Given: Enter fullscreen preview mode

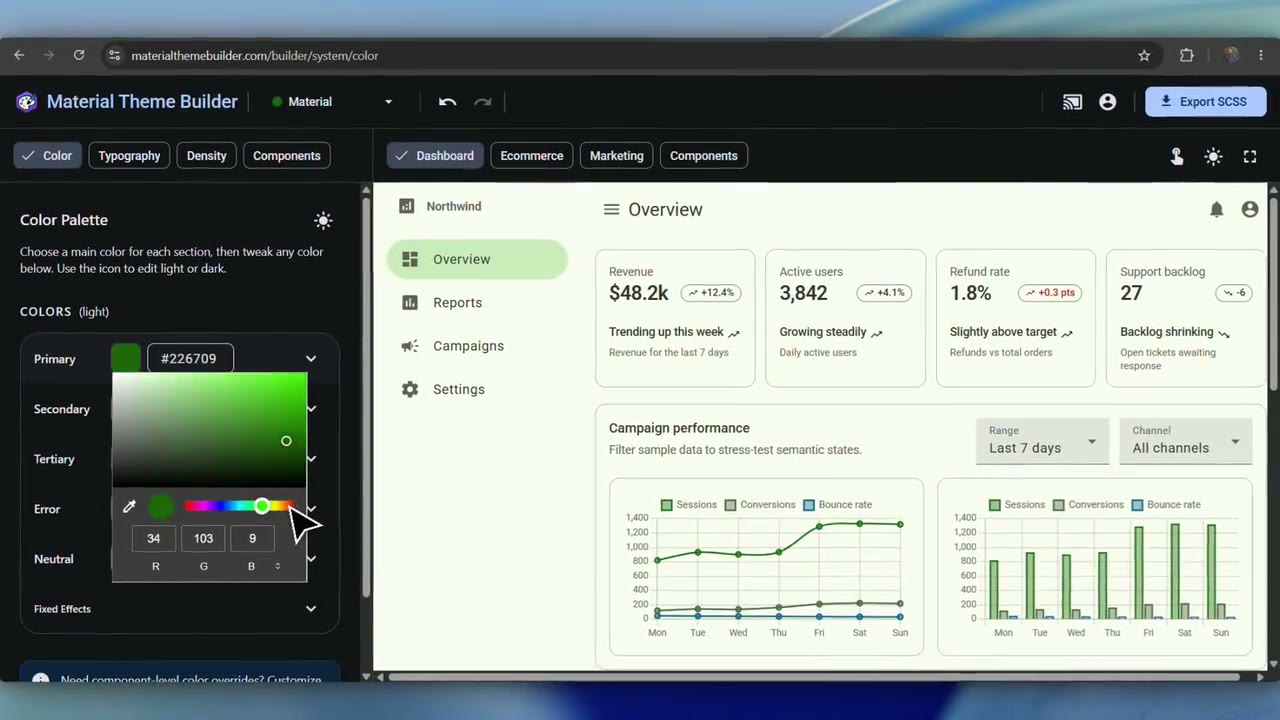Looking at the screenshot, I should (1250, 156).
